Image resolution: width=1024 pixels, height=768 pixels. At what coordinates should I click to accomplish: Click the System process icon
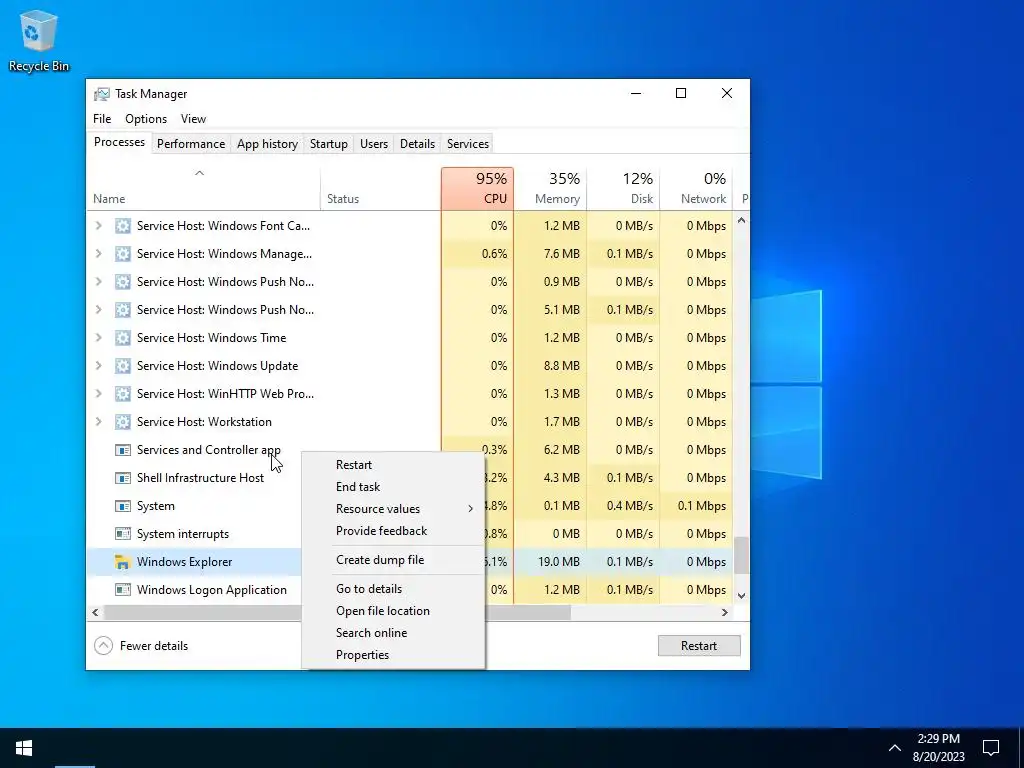(123, 506)
